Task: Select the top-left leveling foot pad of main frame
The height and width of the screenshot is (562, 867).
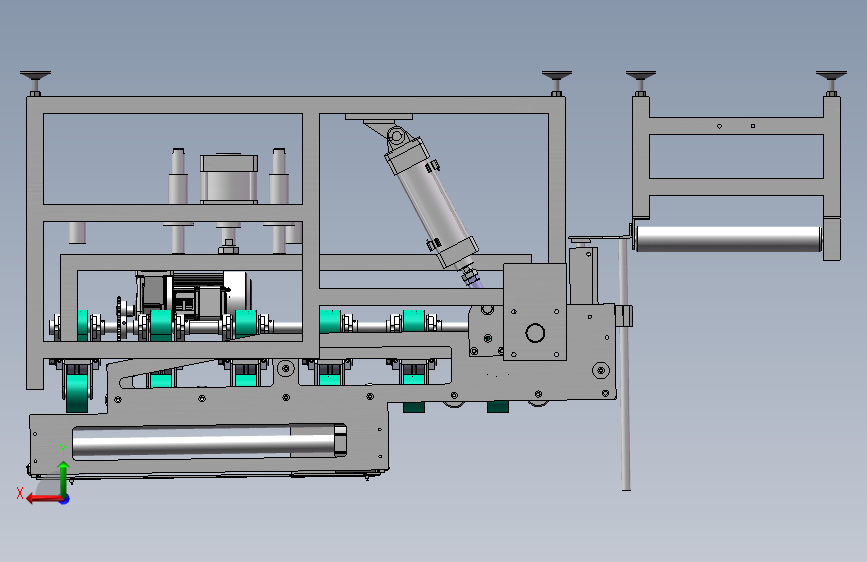Action: click(x=35, y=75)
